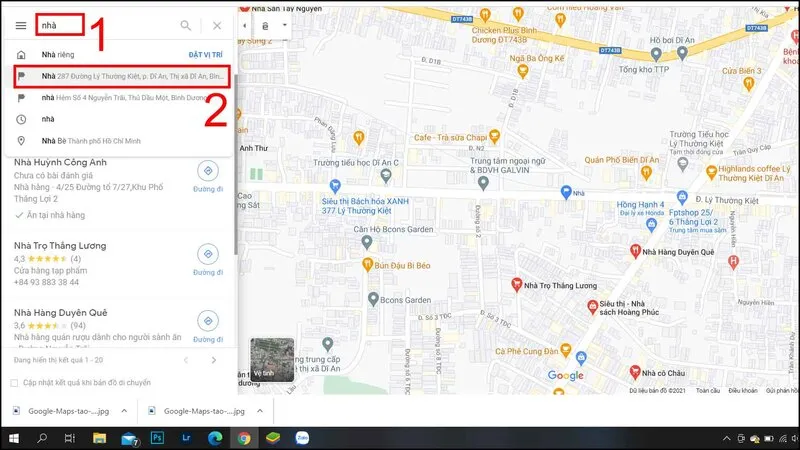Click the Wi-Fi network tray icon
The width and height of the screenshot is (800, 450).
pos(783,439)
